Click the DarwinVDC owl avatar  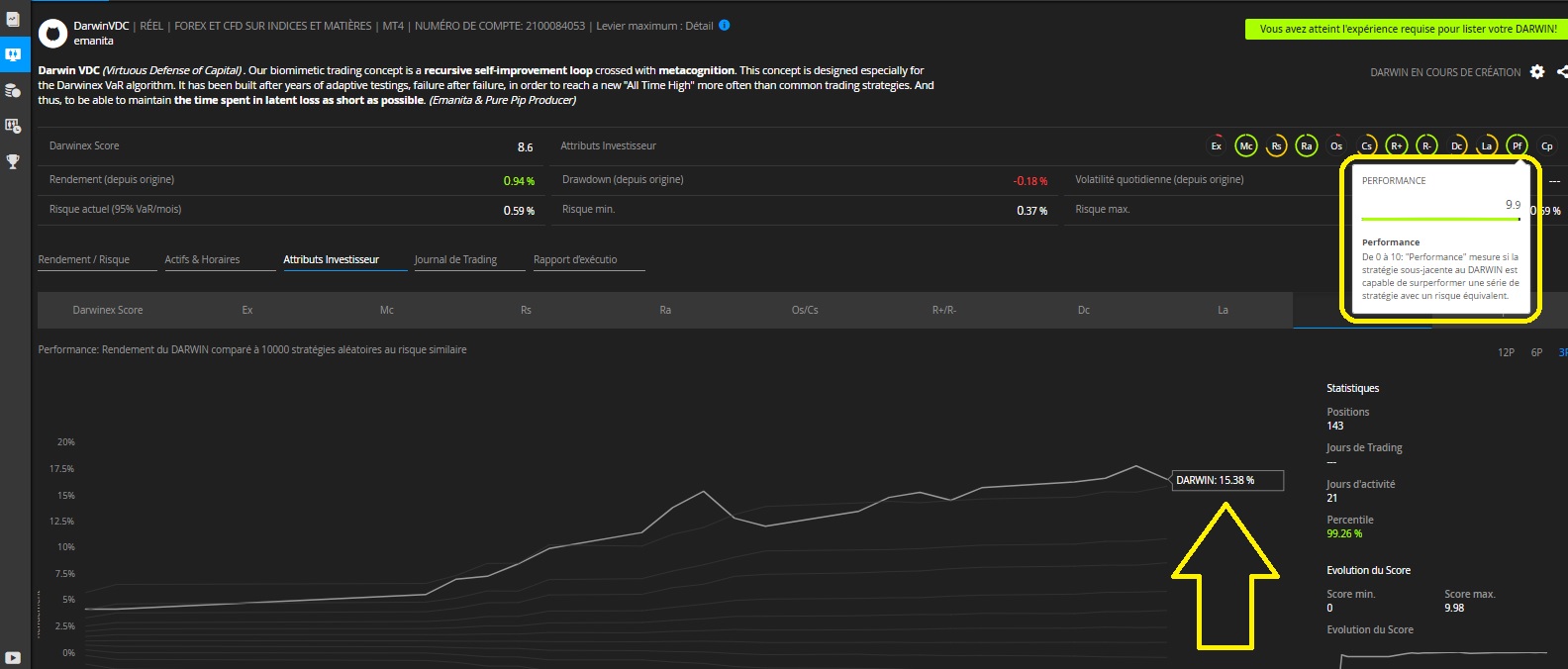click(52, 34)
